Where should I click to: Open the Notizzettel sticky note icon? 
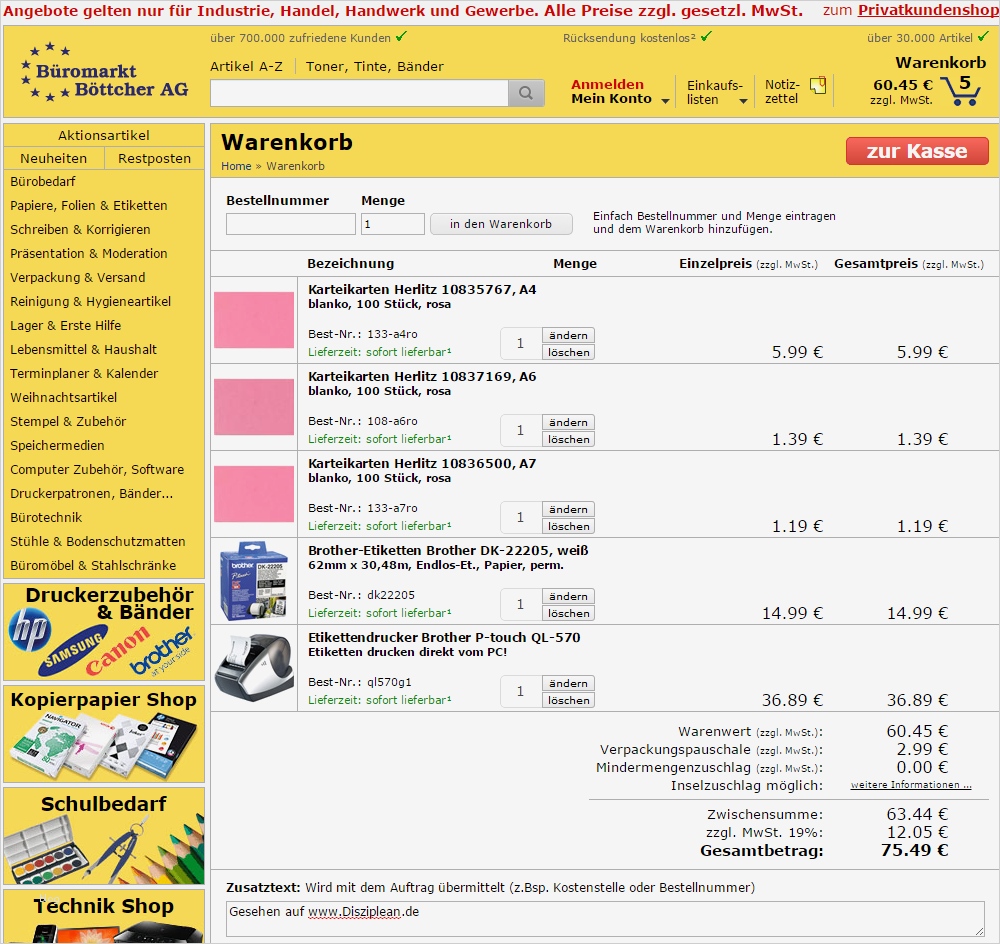(818, 85)
